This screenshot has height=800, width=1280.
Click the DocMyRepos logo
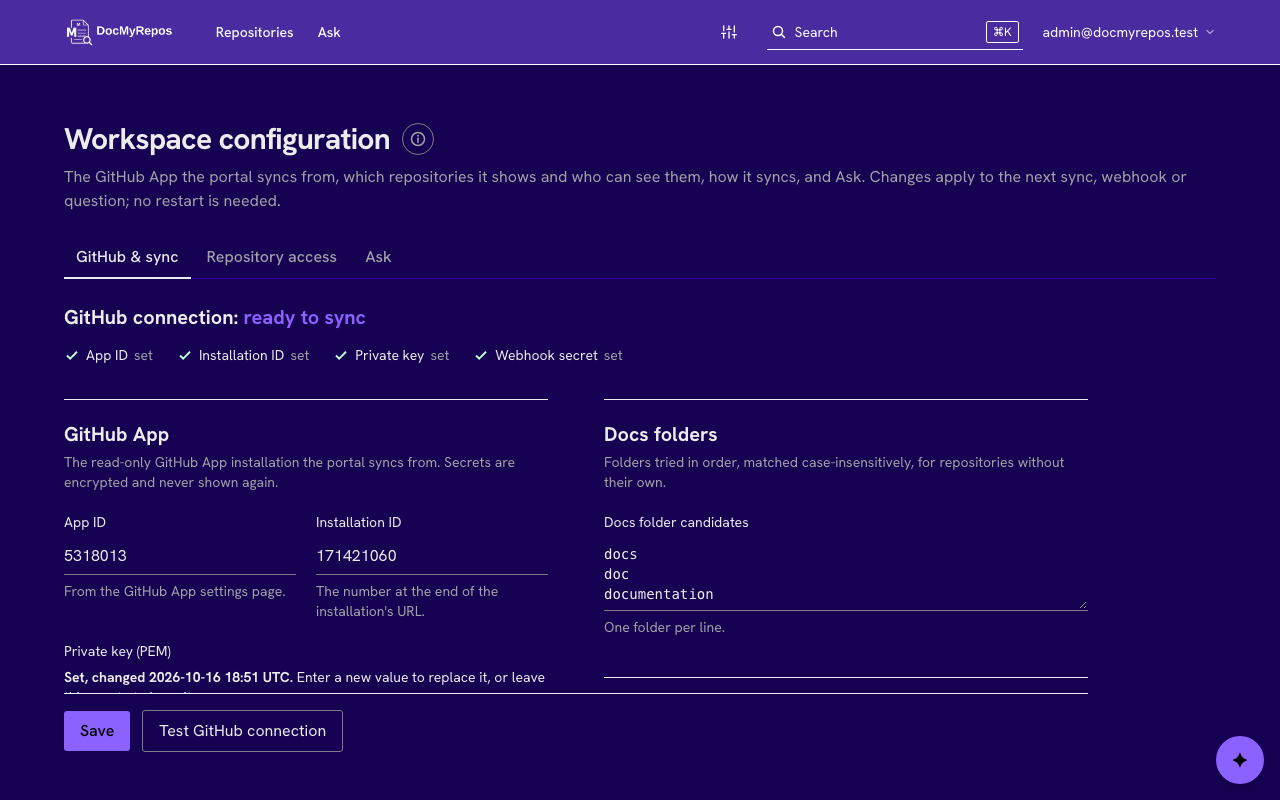click(119, 32)
